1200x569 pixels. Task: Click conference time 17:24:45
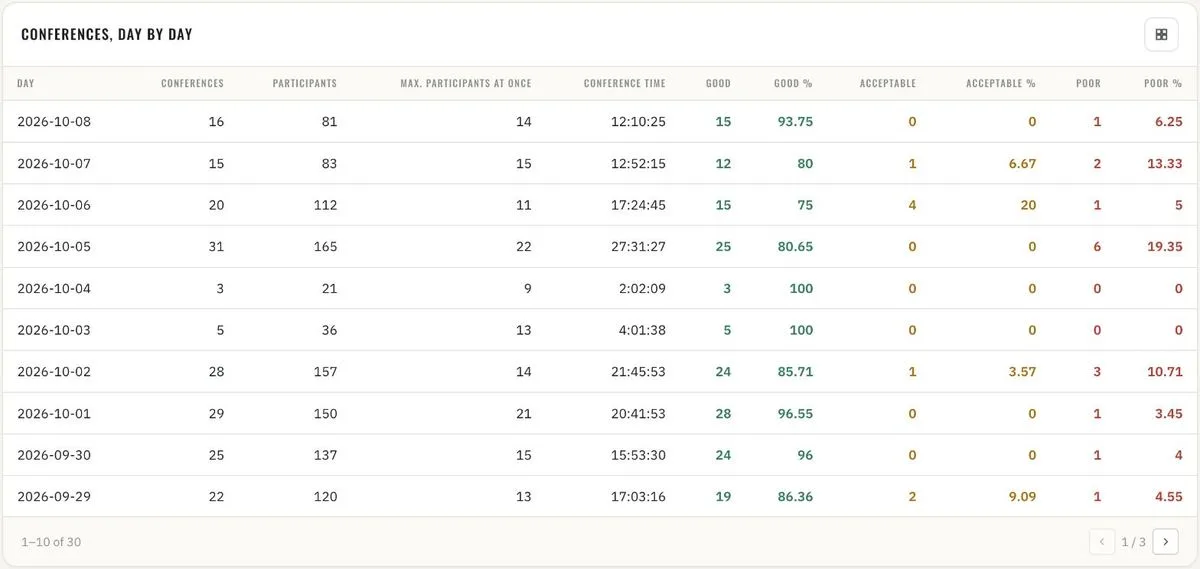click(638, 205)
